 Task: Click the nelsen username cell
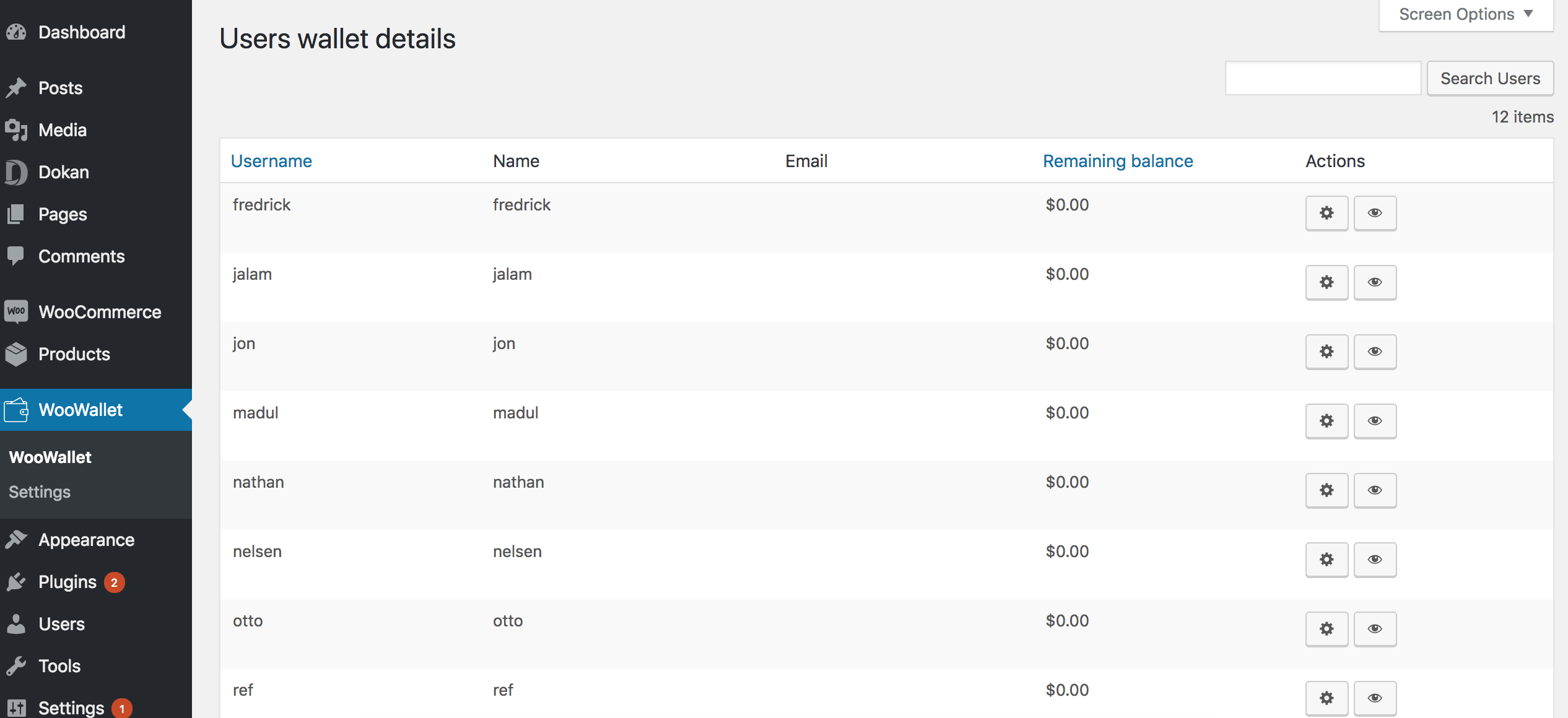(x=257, y=551)
